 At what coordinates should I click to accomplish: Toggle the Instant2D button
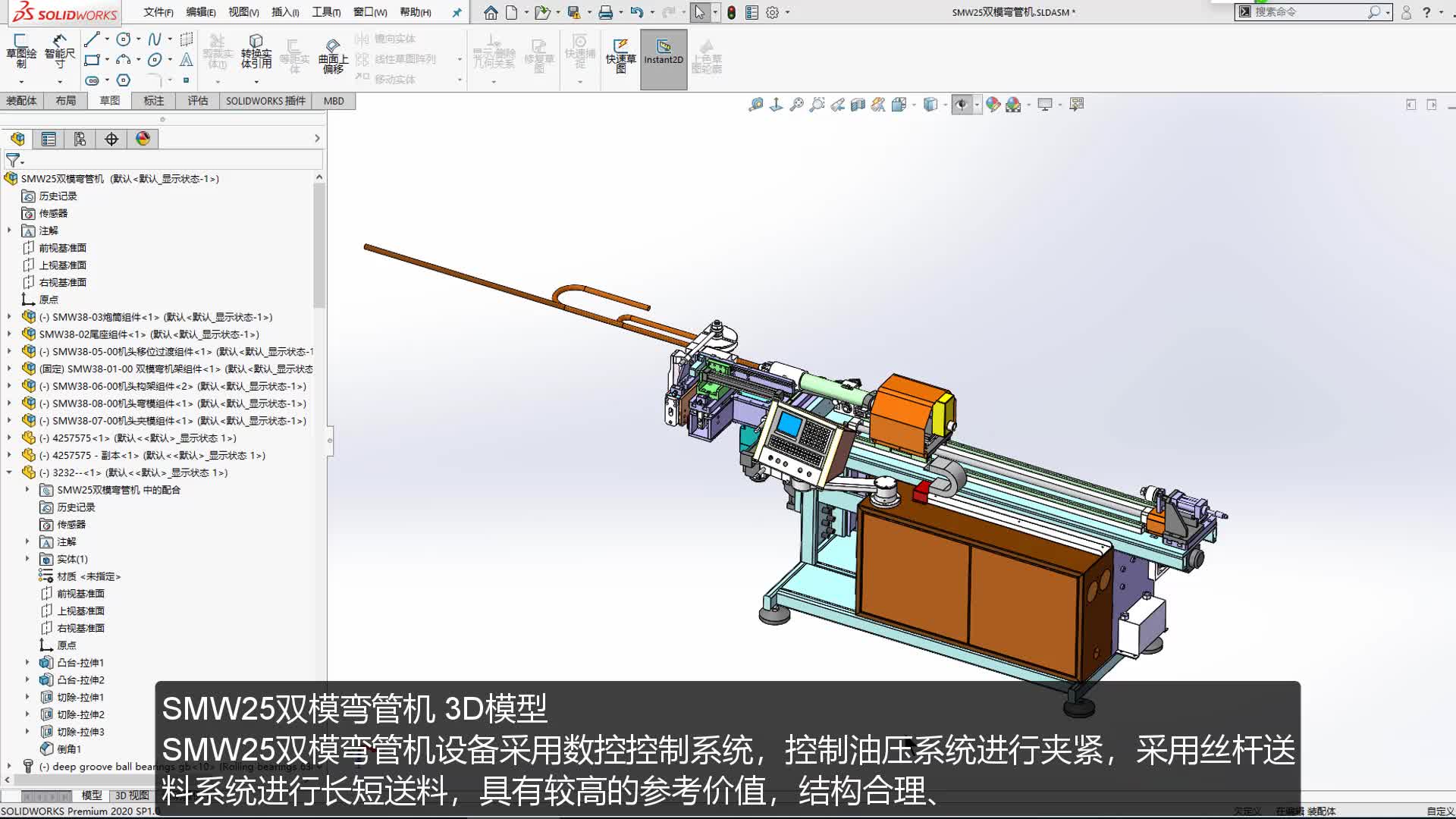(664, 55)
